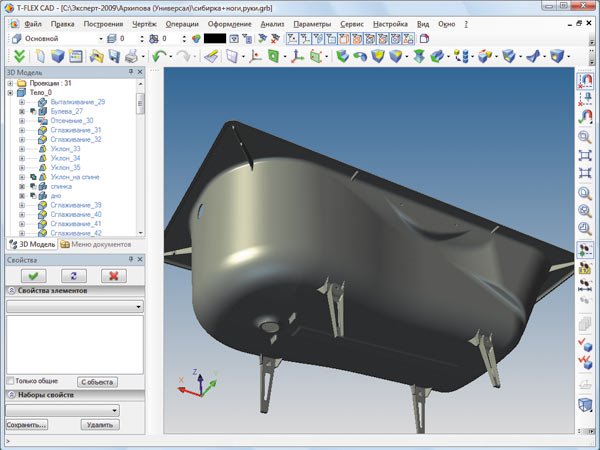Click the 'Сохранить...' button
Image resolution: width=600 pixels, height=450 pixels.
tap(27, 425)
